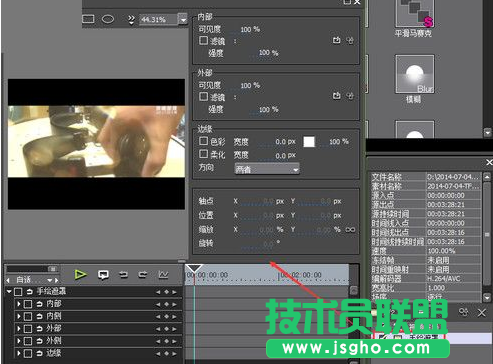Open filter selection icon in 内部 section
The height and width of the screenshot is (364, 493).
[x=337, y=40]
